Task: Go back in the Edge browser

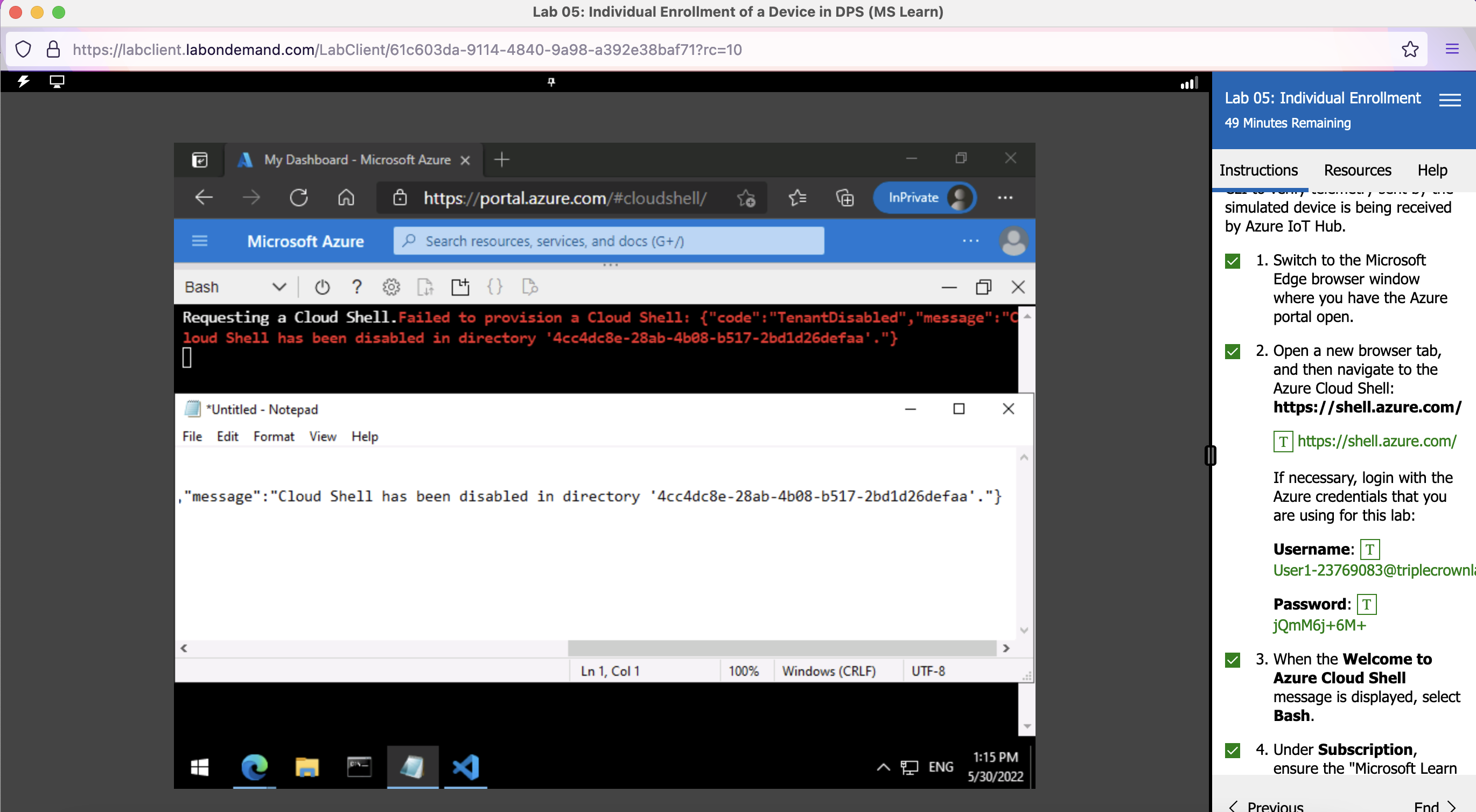Action: coord(204,198)
